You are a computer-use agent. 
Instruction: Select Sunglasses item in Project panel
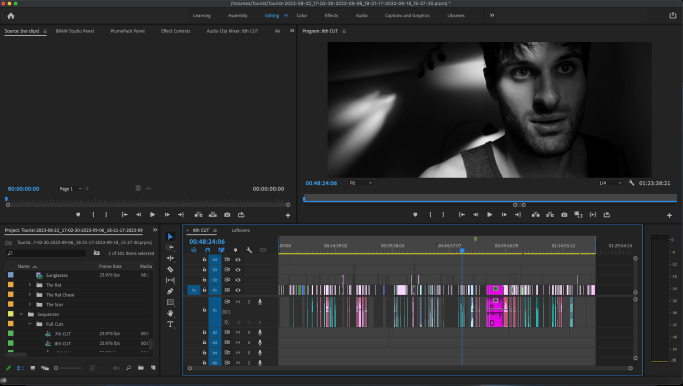click(57, 275)
